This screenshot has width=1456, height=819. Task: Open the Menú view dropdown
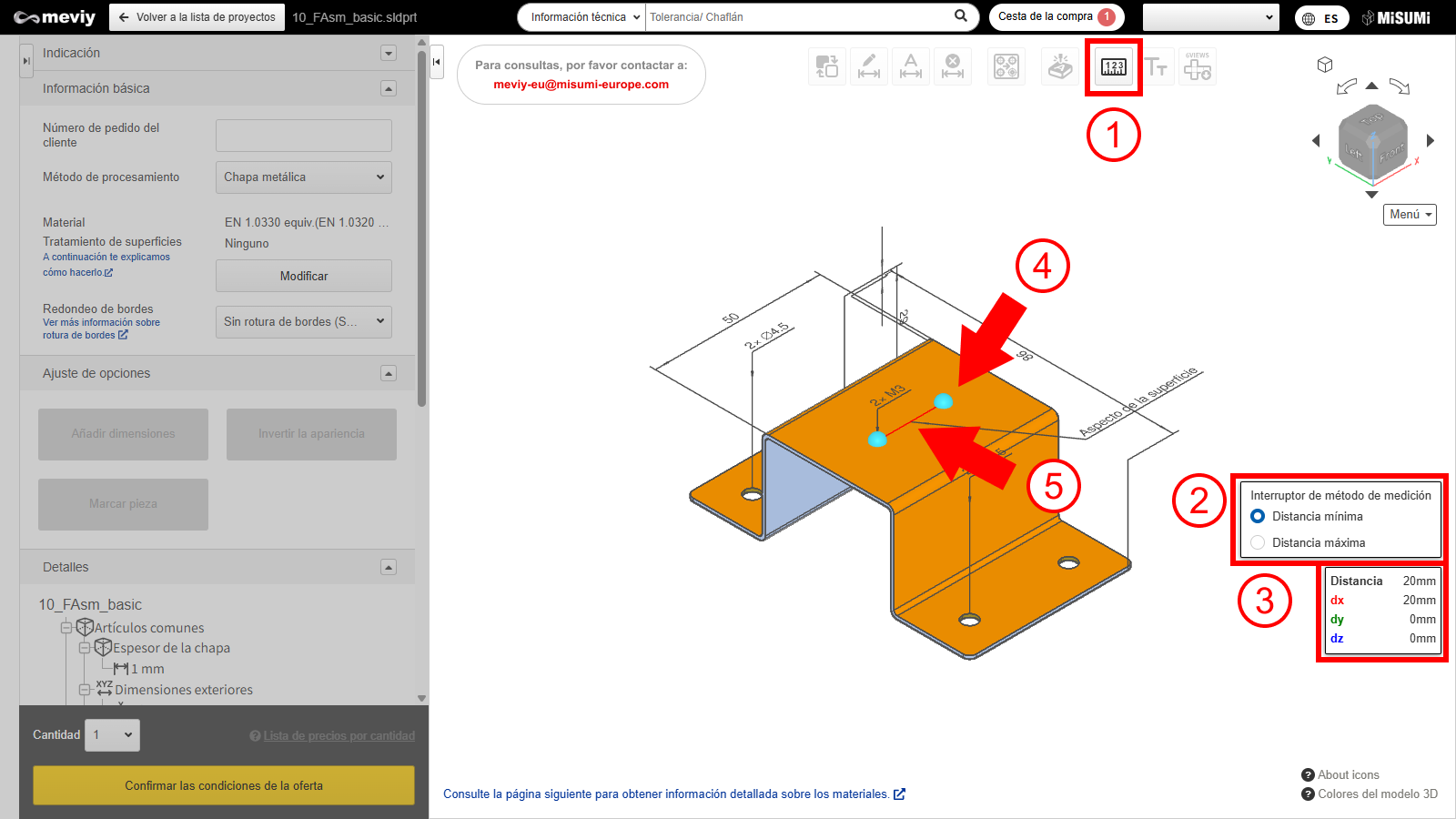pyautogui.click(x=1410, y=215)
